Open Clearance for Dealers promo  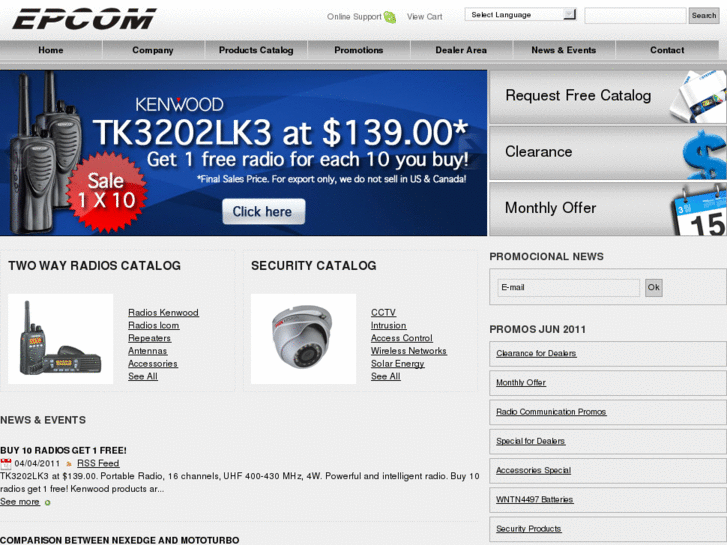coord(536,353)
